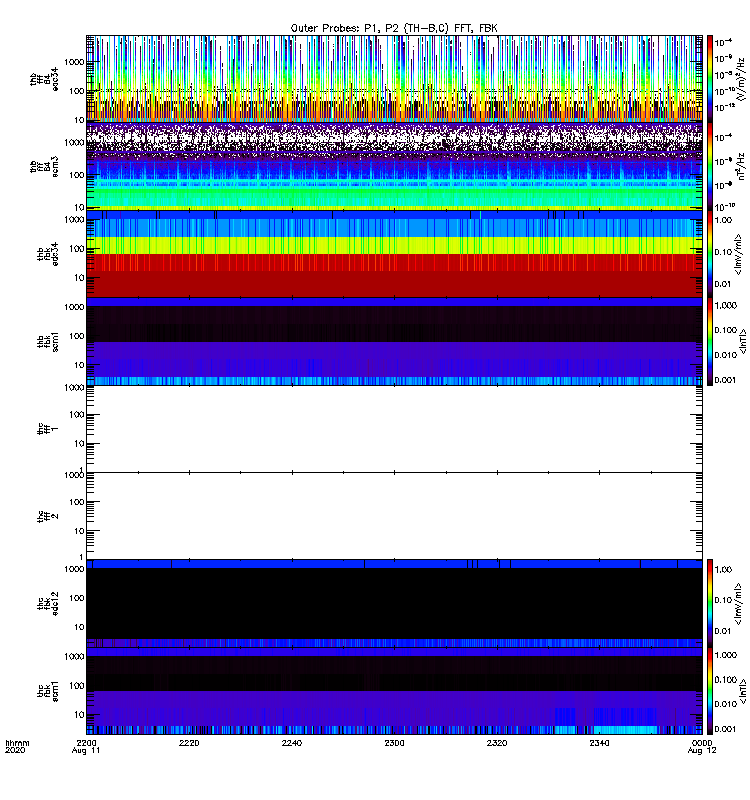Click the 'Aug 11' date label
Image resolution: width=750 pixels, height=800 pixels.
pyautogui.click(x=86, y=751)
